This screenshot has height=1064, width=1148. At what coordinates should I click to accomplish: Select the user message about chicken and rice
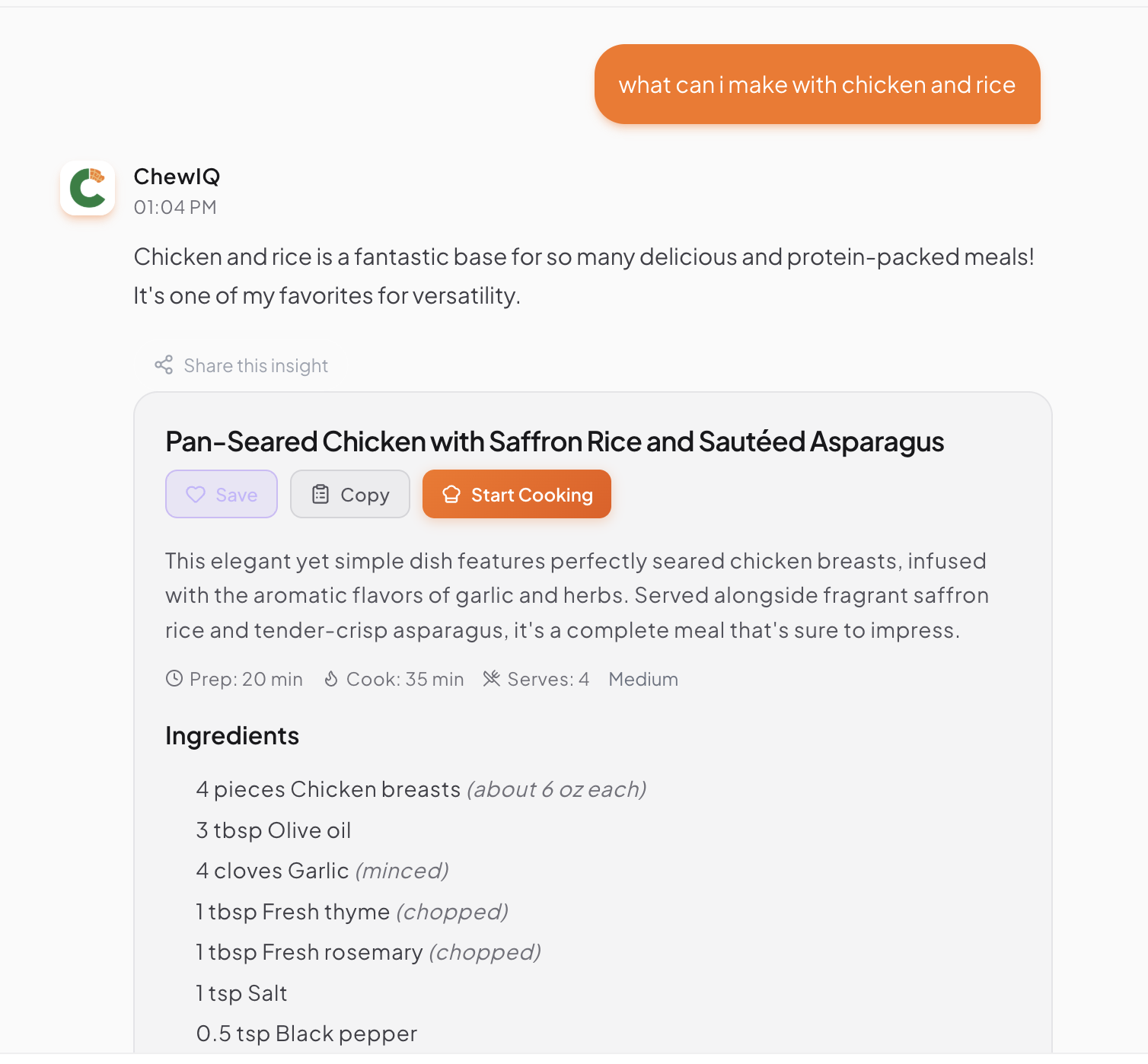(x=817, y=84)
